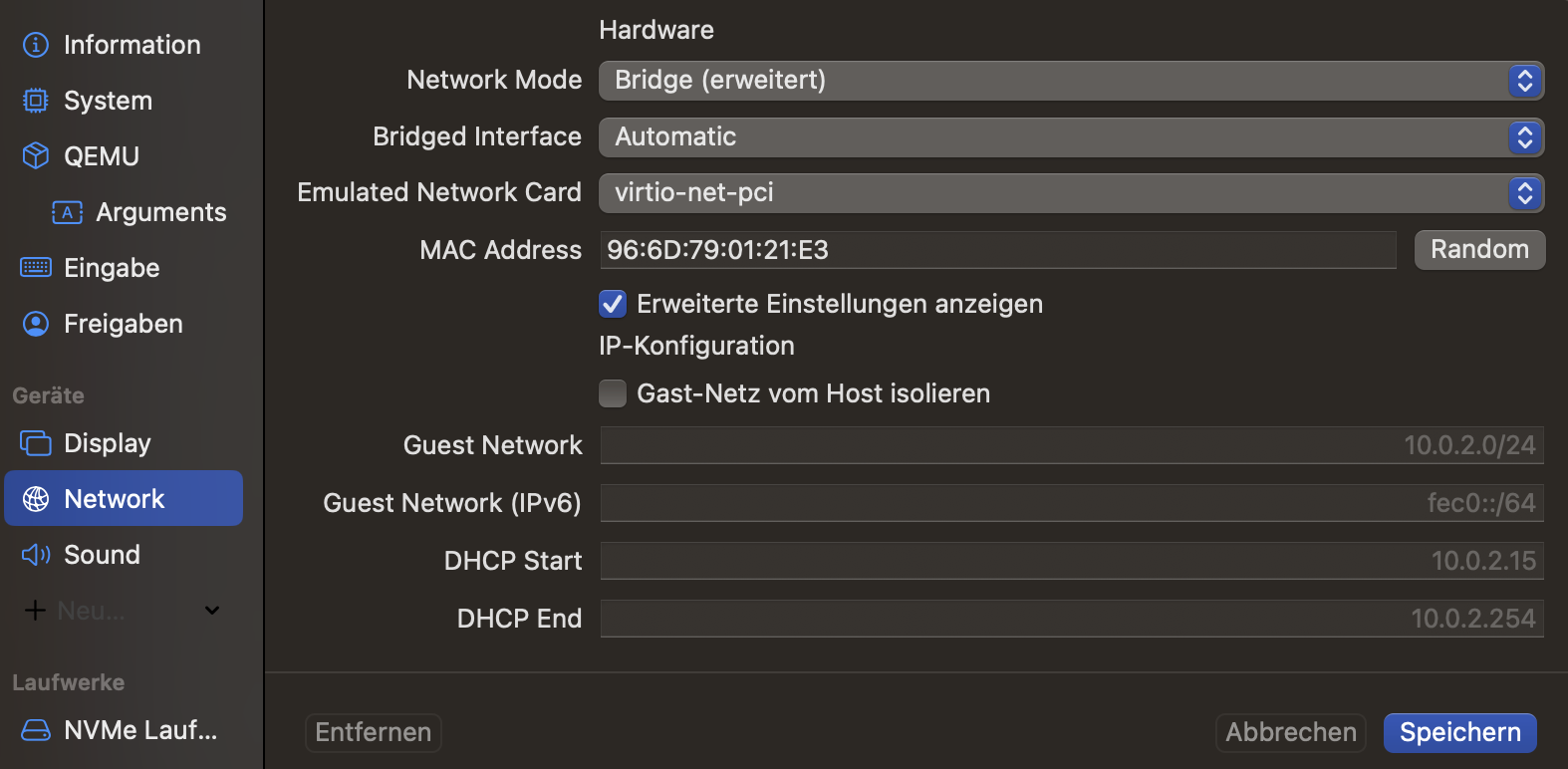Open the QEMU cube icon
Viewport: 1568px width, 769px height.
[36, 156]
